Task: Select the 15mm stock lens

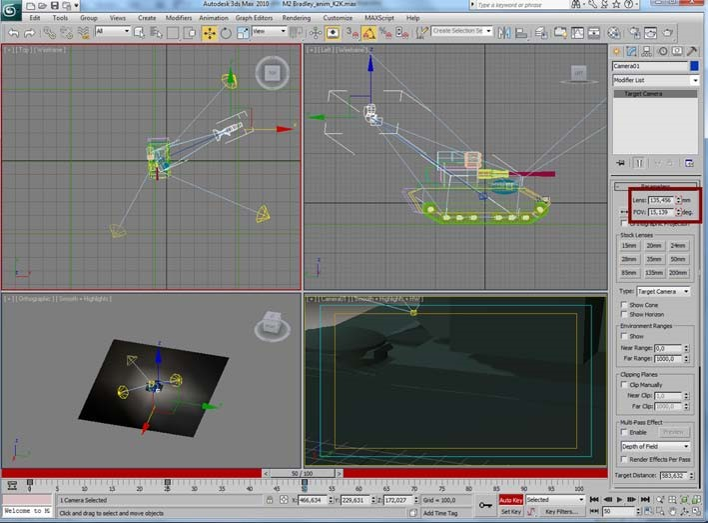Action: [629, 246]
